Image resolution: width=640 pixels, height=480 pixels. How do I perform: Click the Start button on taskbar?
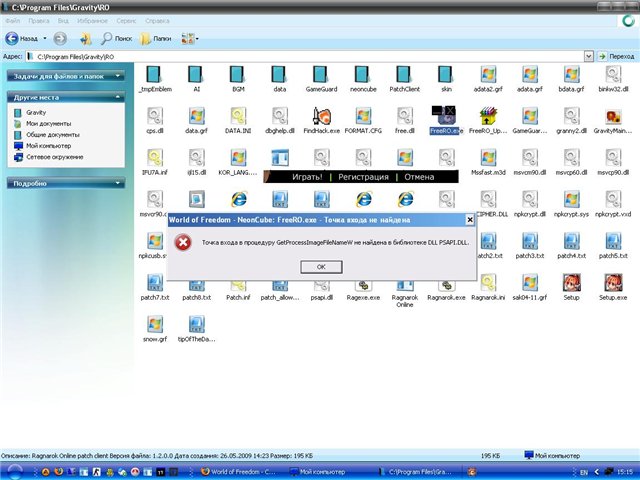click(15, 472)
